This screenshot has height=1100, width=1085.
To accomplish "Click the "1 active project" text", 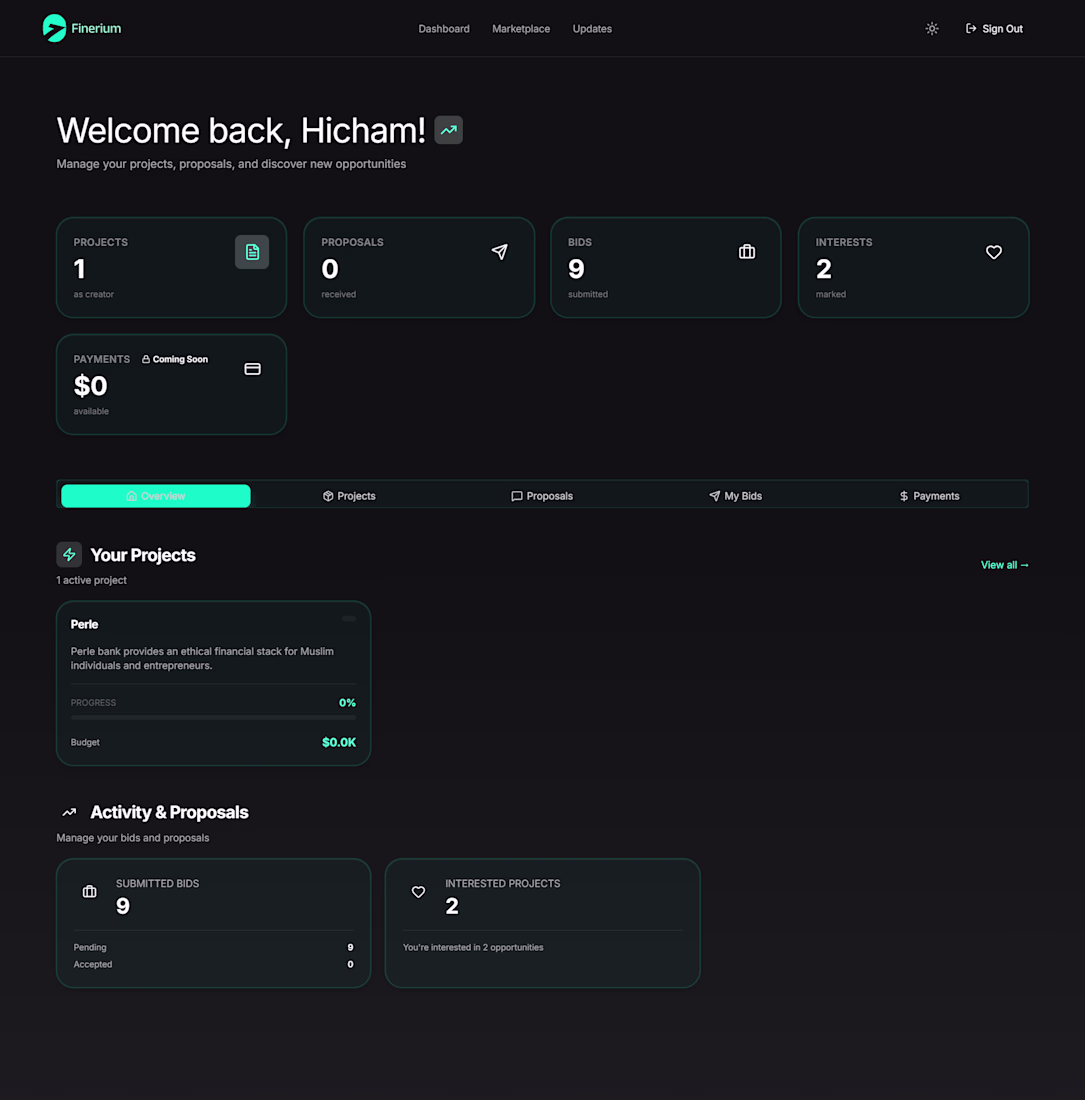I will point(91,580).
